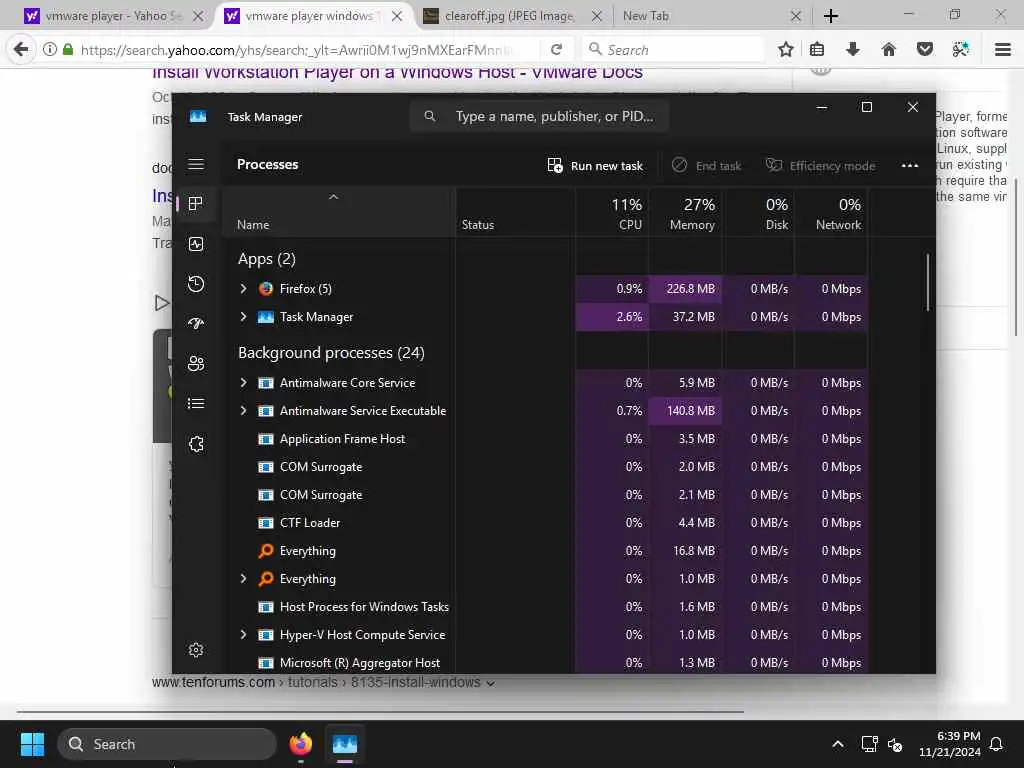Click the extension icon beside the Pocket icon
This screenshot has width=1024, height=768.
coord(961,49)
